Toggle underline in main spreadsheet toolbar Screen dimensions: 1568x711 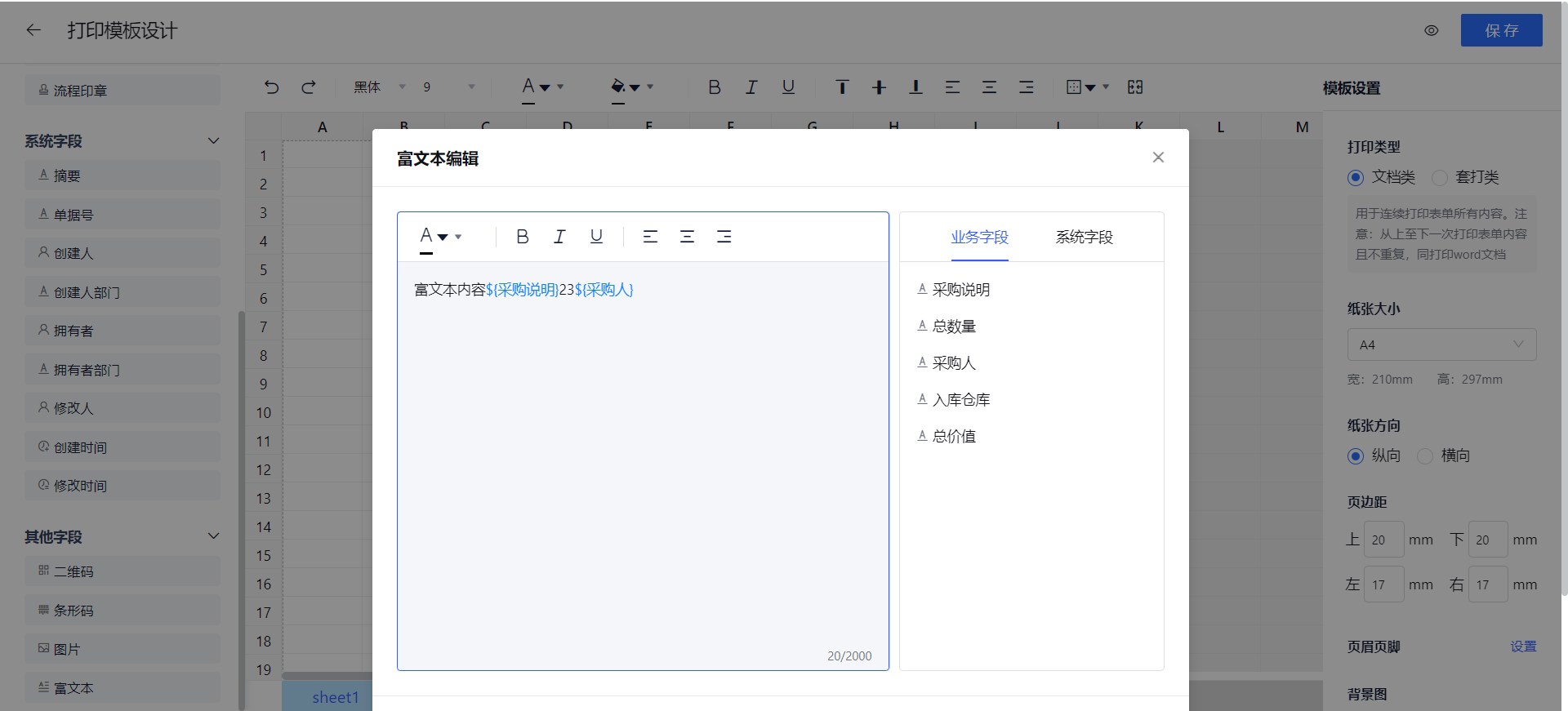click(x=788, y=87)
